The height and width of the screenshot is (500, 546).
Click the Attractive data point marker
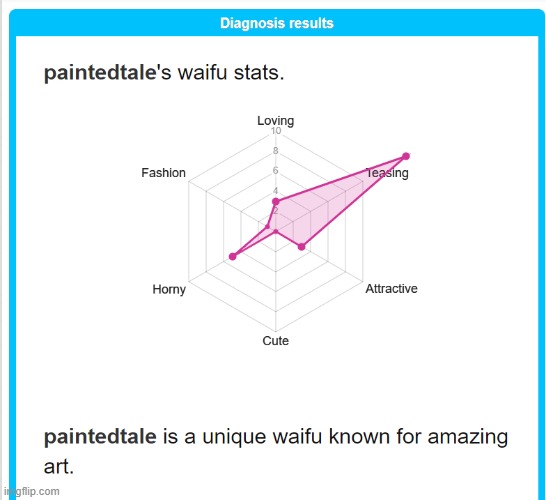[302, 247]
